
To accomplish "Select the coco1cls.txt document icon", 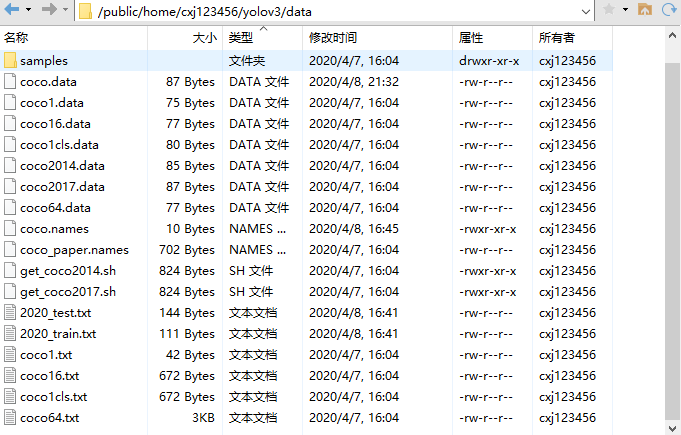I will click(x=10, y=396).
